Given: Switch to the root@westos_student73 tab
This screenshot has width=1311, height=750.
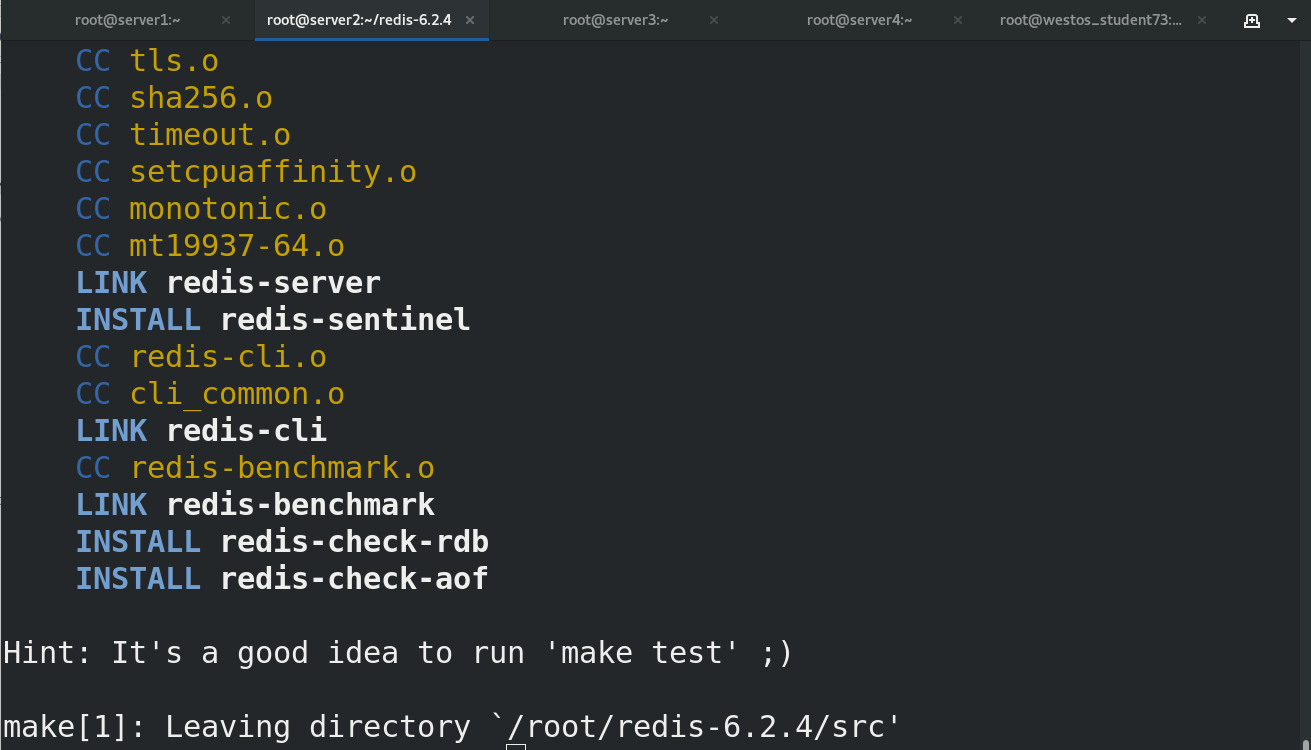Looking at the screenshot, I should click(x=1090, y=20).
